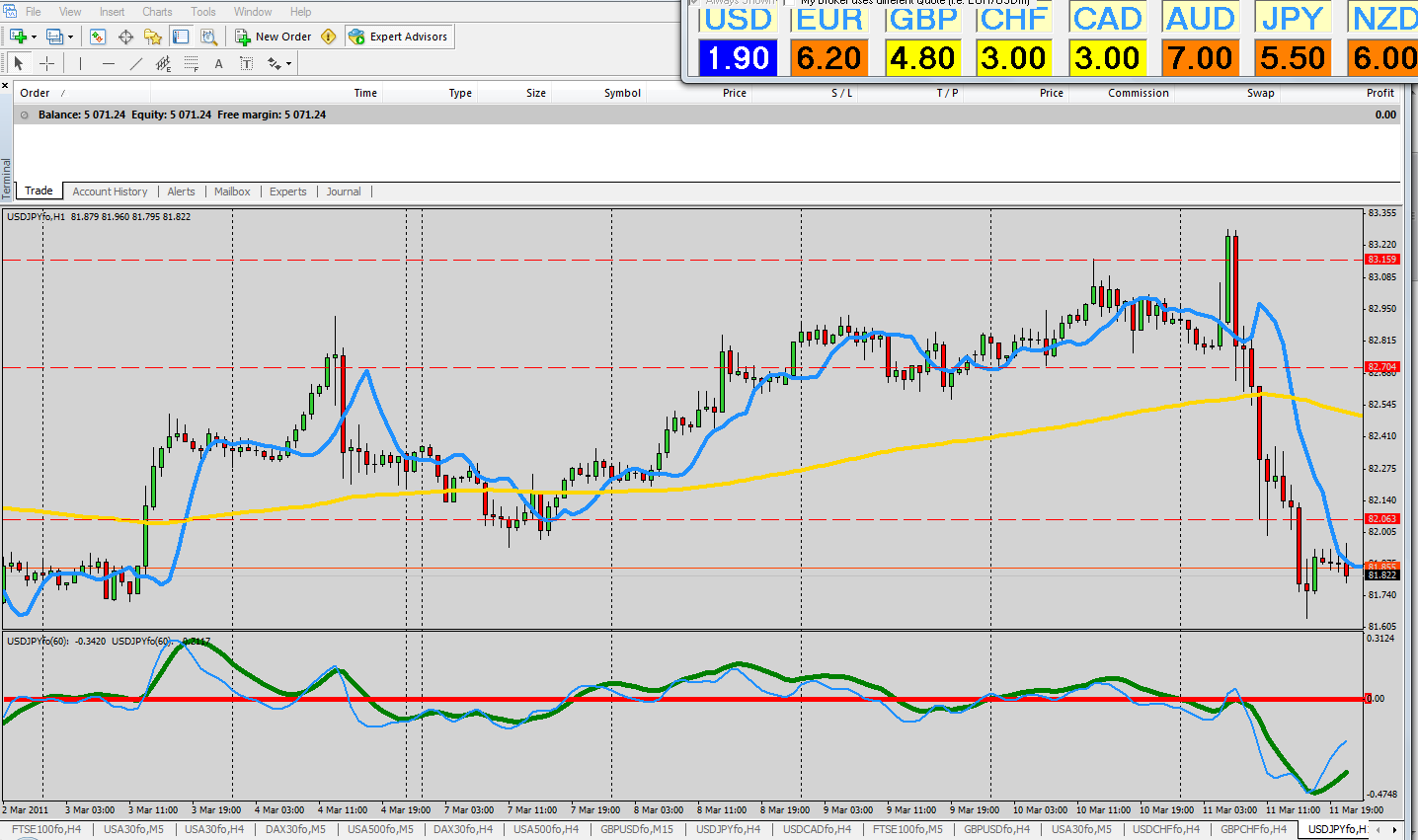Open the USDCHFfo,H4 chart tab
This screenshot has height=840, width=1418.
coord(1166,829)
